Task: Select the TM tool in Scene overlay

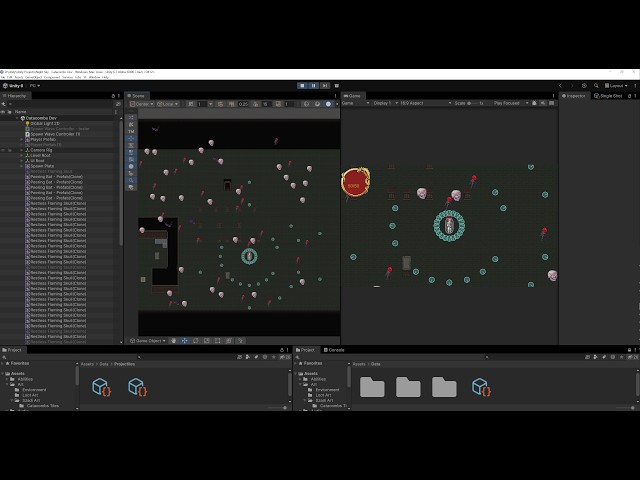Action: 131,131
